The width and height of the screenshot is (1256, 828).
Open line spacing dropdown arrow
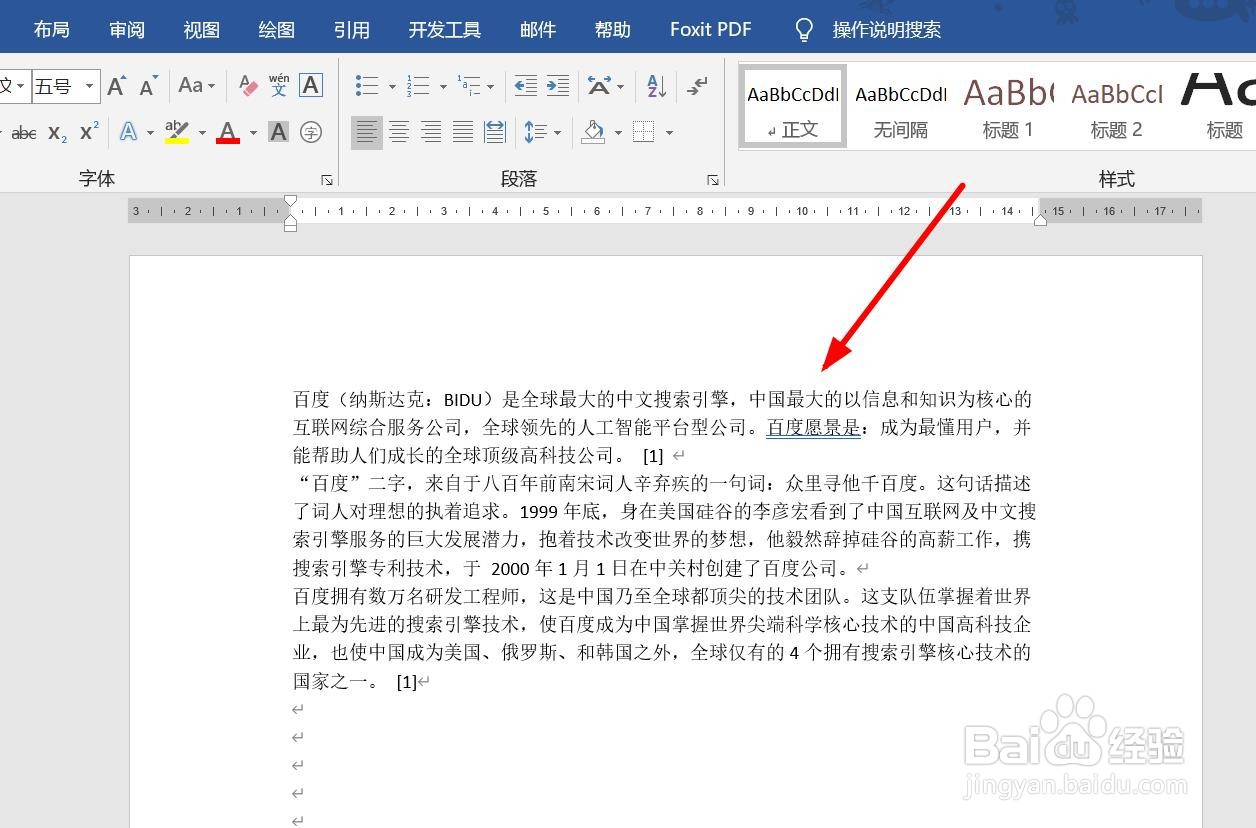tap(558, 132)
